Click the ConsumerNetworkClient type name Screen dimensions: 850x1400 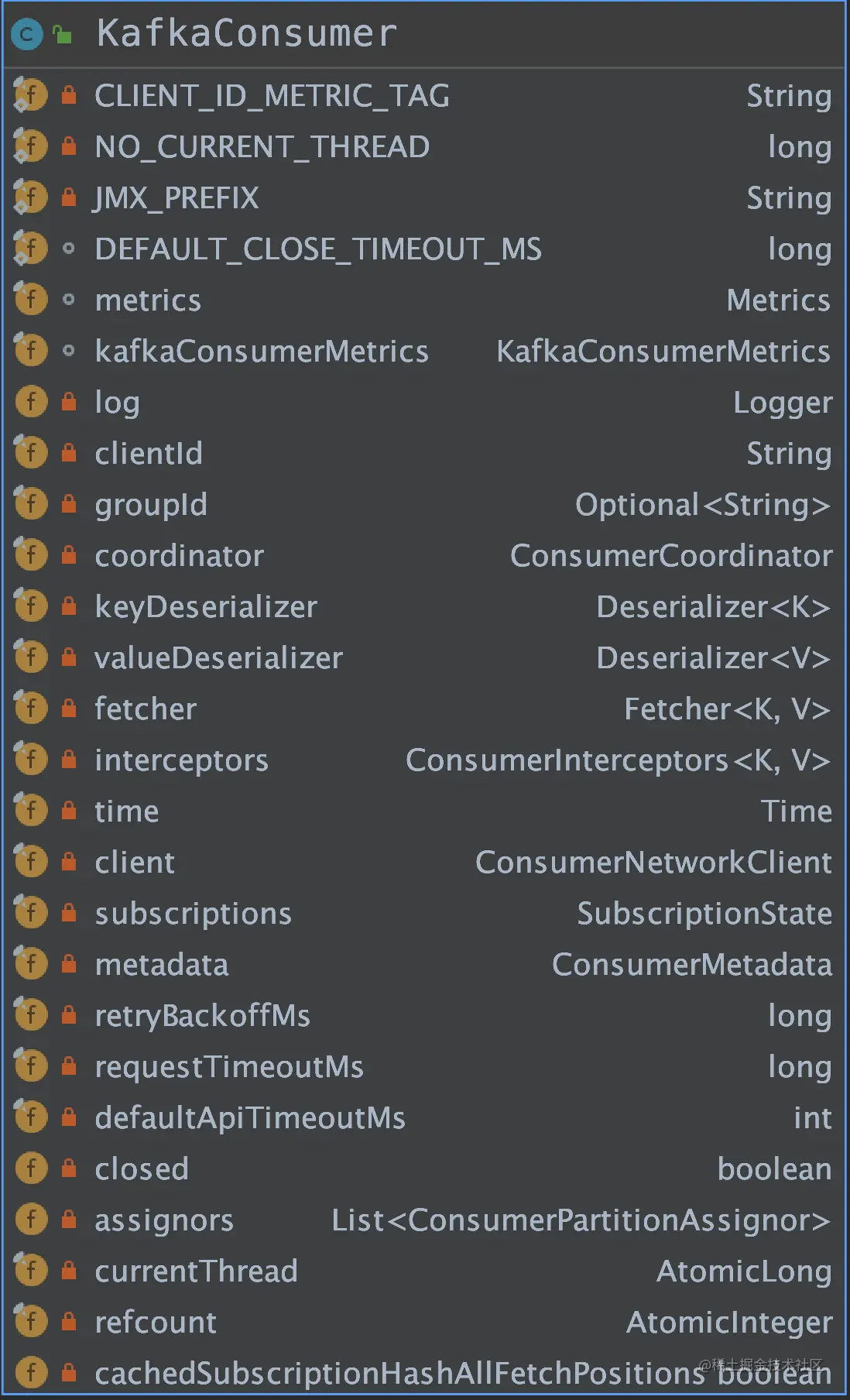tap(653, 863)
